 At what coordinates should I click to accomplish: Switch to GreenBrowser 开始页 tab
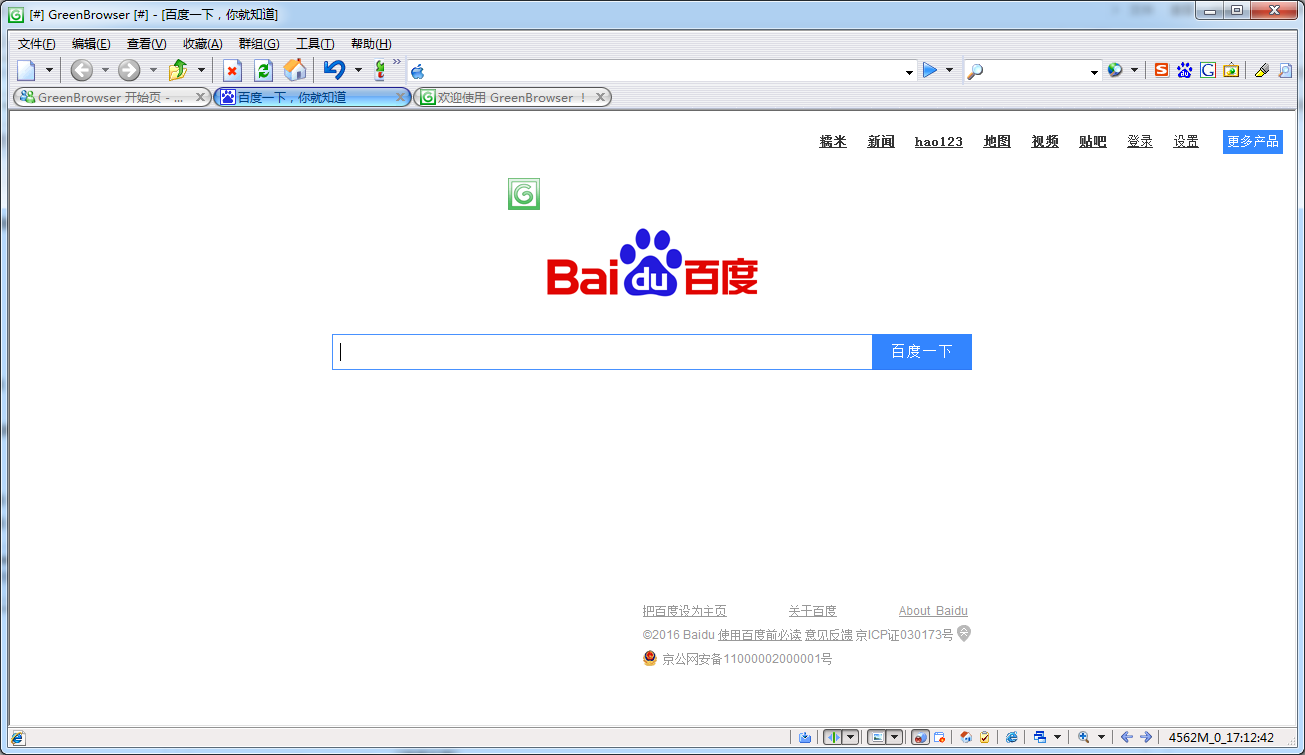[x=110, y=97]
